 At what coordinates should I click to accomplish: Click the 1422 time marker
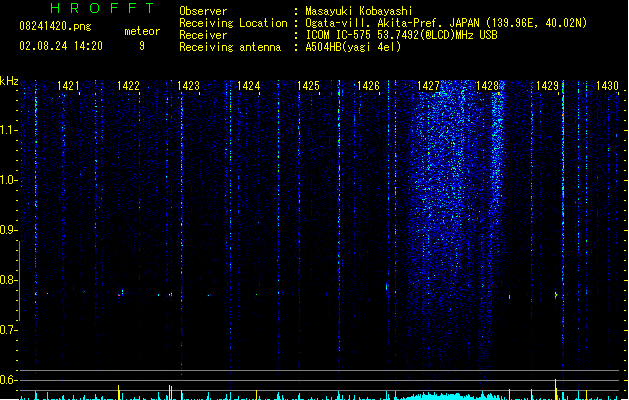(128, 86)
